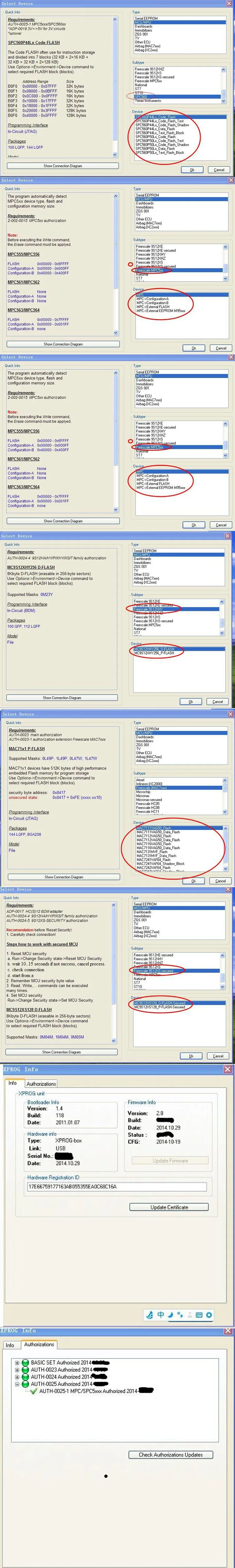Expand the BASIC SET authorization node
This screenshot has height=1568, width=235.
18,1363
